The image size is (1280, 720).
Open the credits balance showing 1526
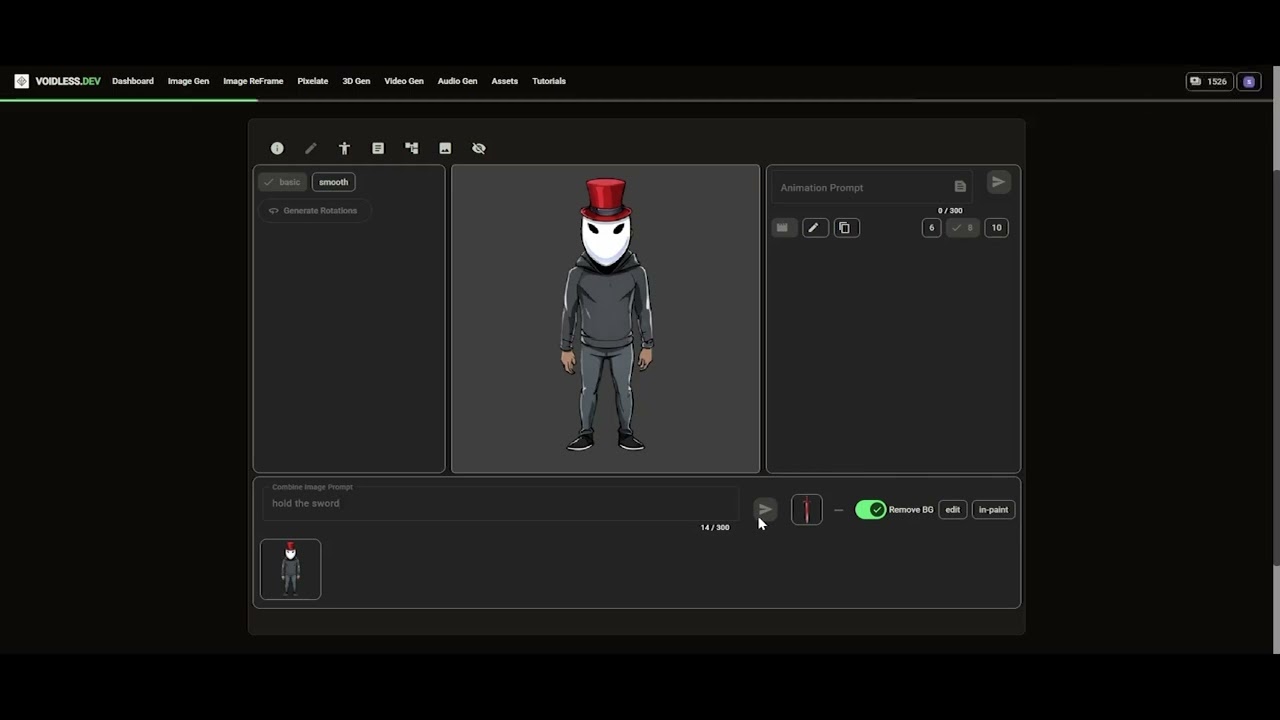pyautogui.click(x=1208, y=81)
